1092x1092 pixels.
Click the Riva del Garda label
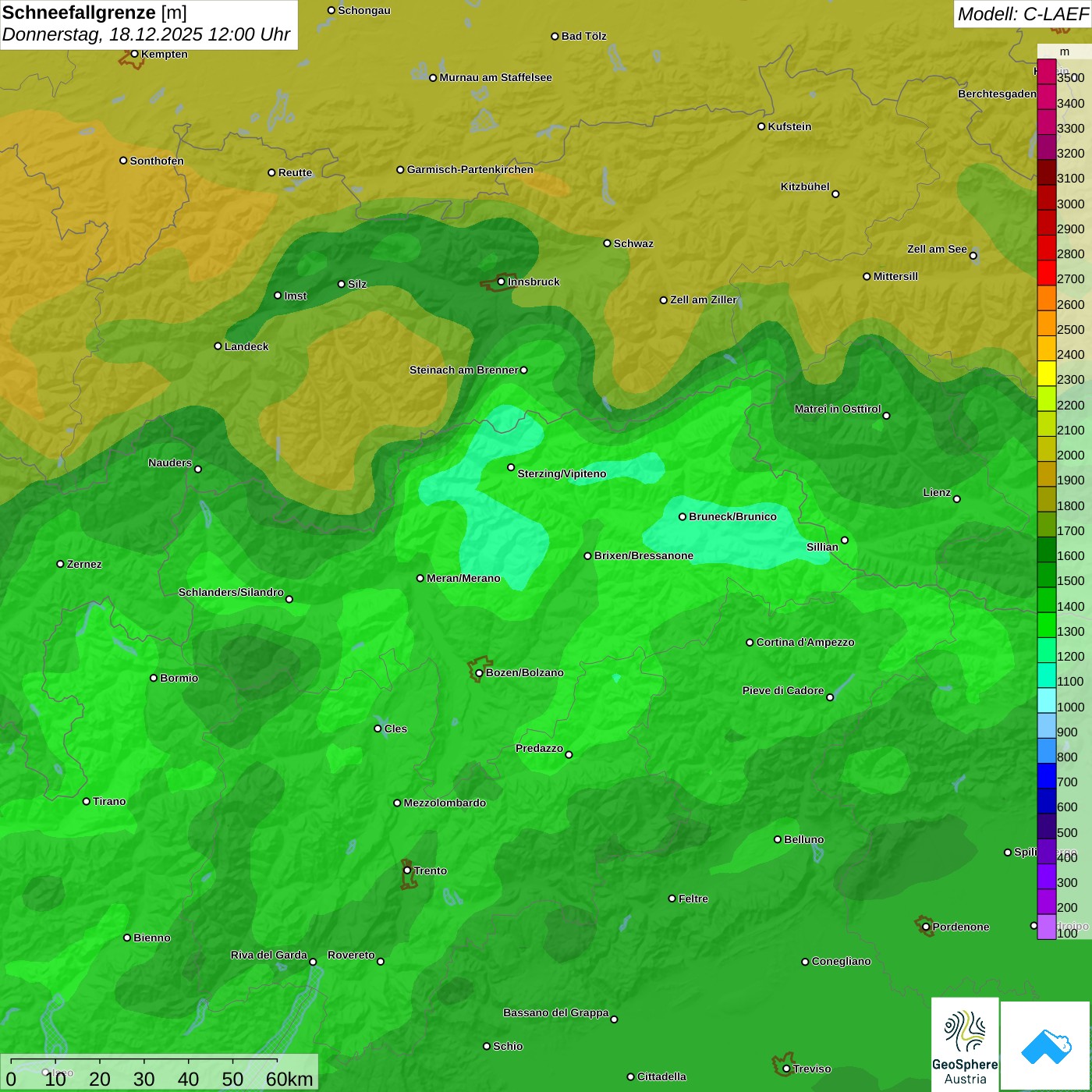[269, 955]
